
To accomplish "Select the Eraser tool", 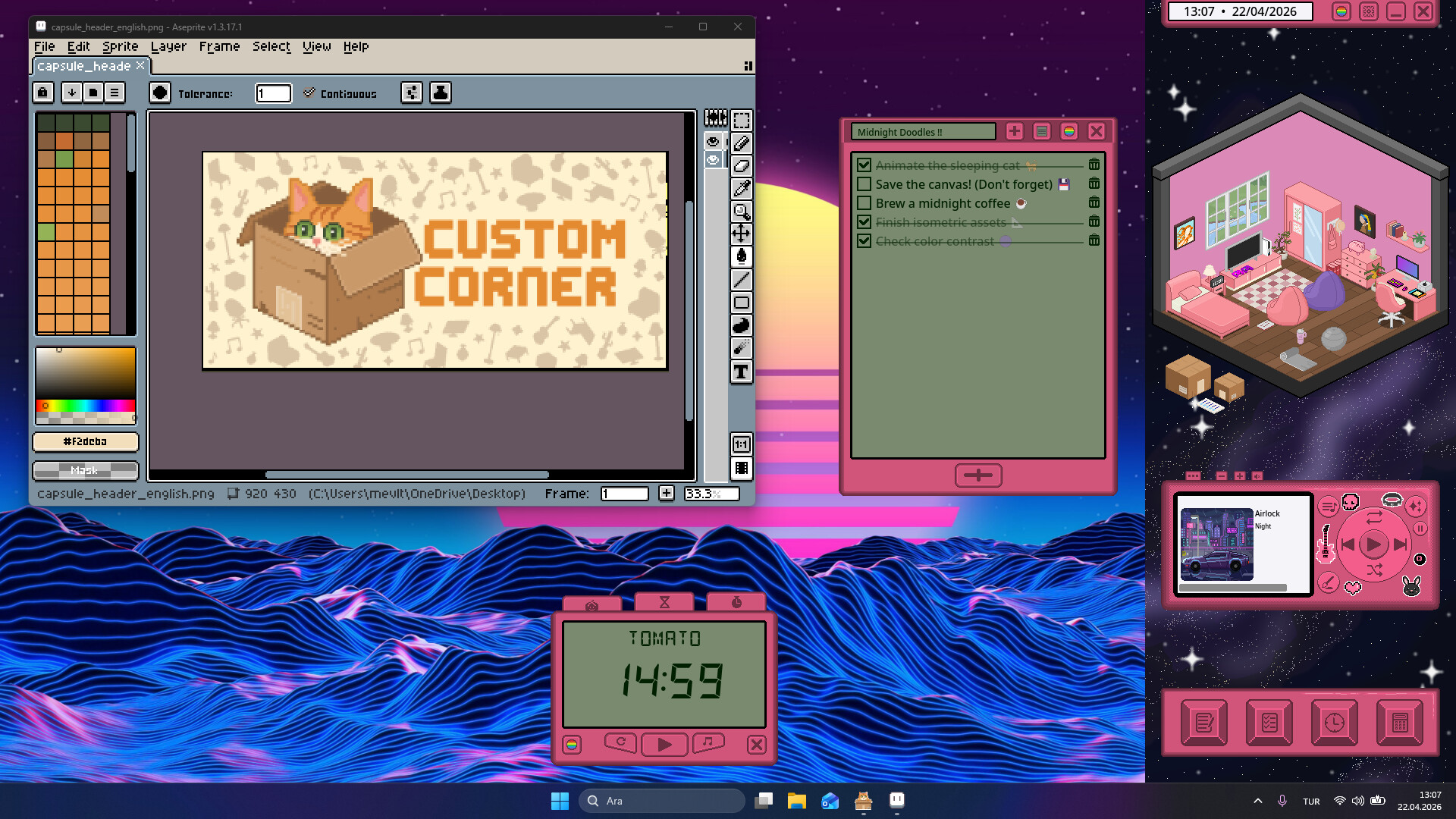I will click(x=742, y=166).
